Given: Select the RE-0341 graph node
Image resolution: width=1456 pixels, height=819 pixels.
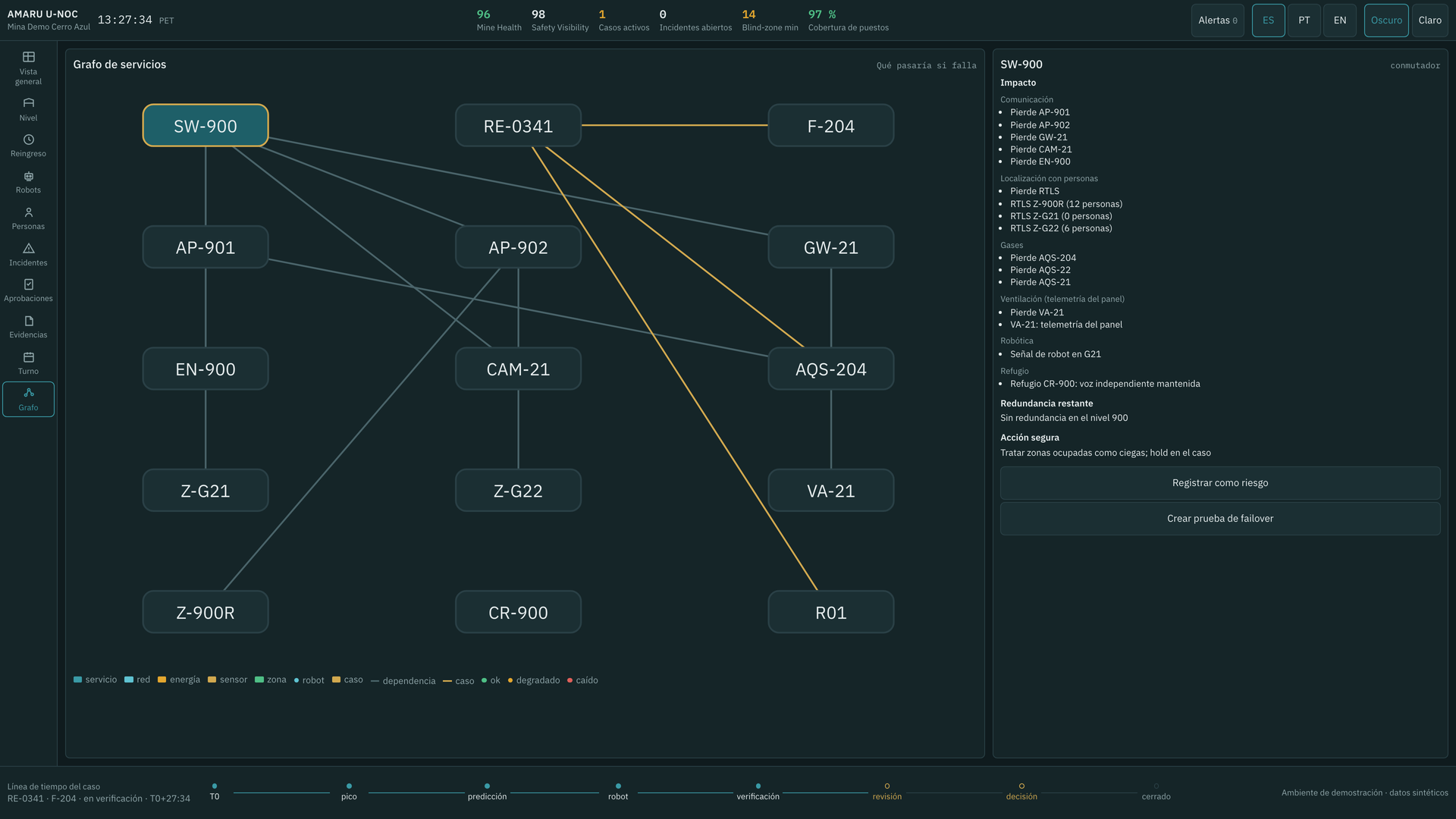Looking at the screenshot, I should pos(518,125).
